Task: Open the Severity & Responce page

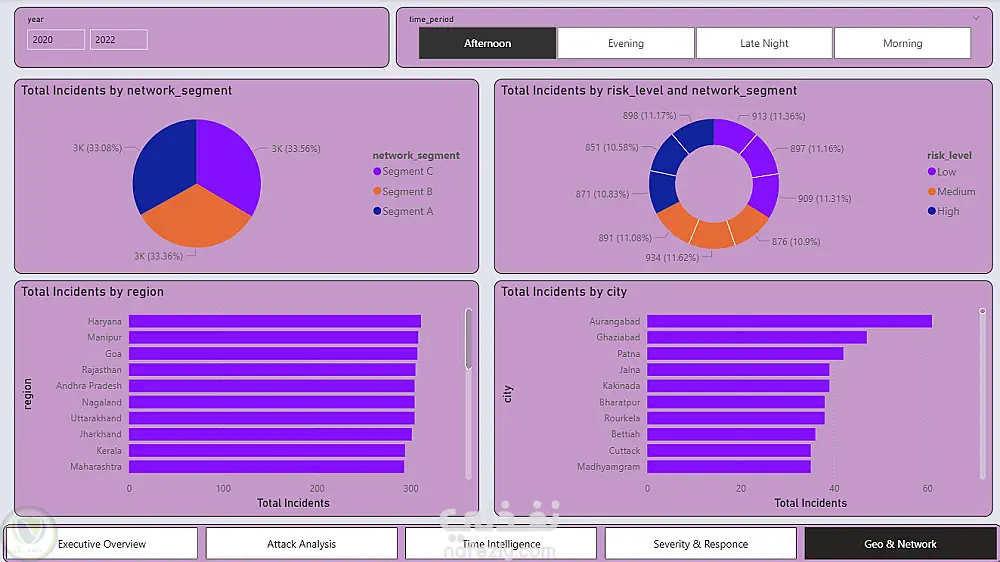Action: [x=700, y=544]
